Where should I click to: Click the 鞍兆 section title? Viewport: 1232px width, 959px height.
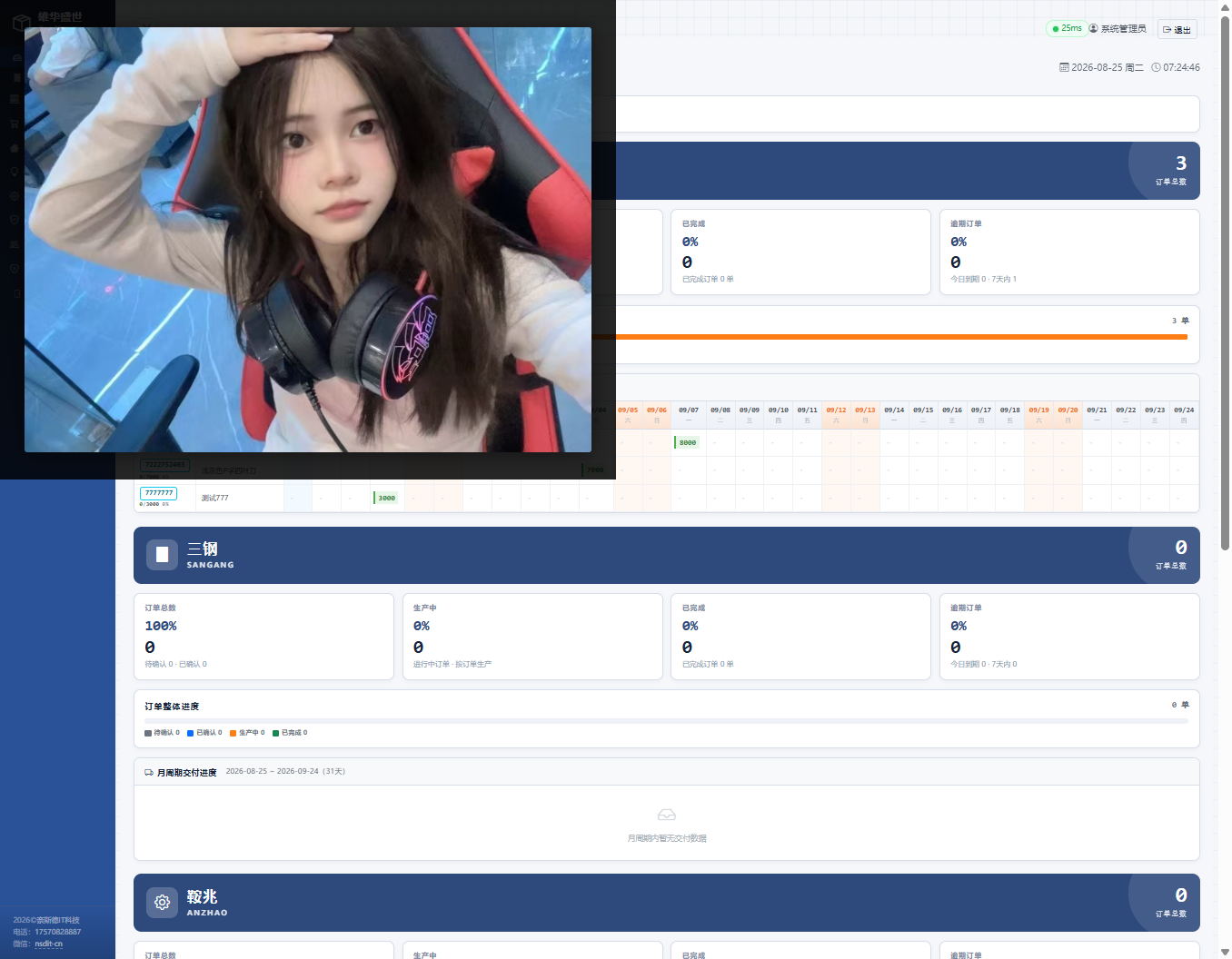(202, 896)
